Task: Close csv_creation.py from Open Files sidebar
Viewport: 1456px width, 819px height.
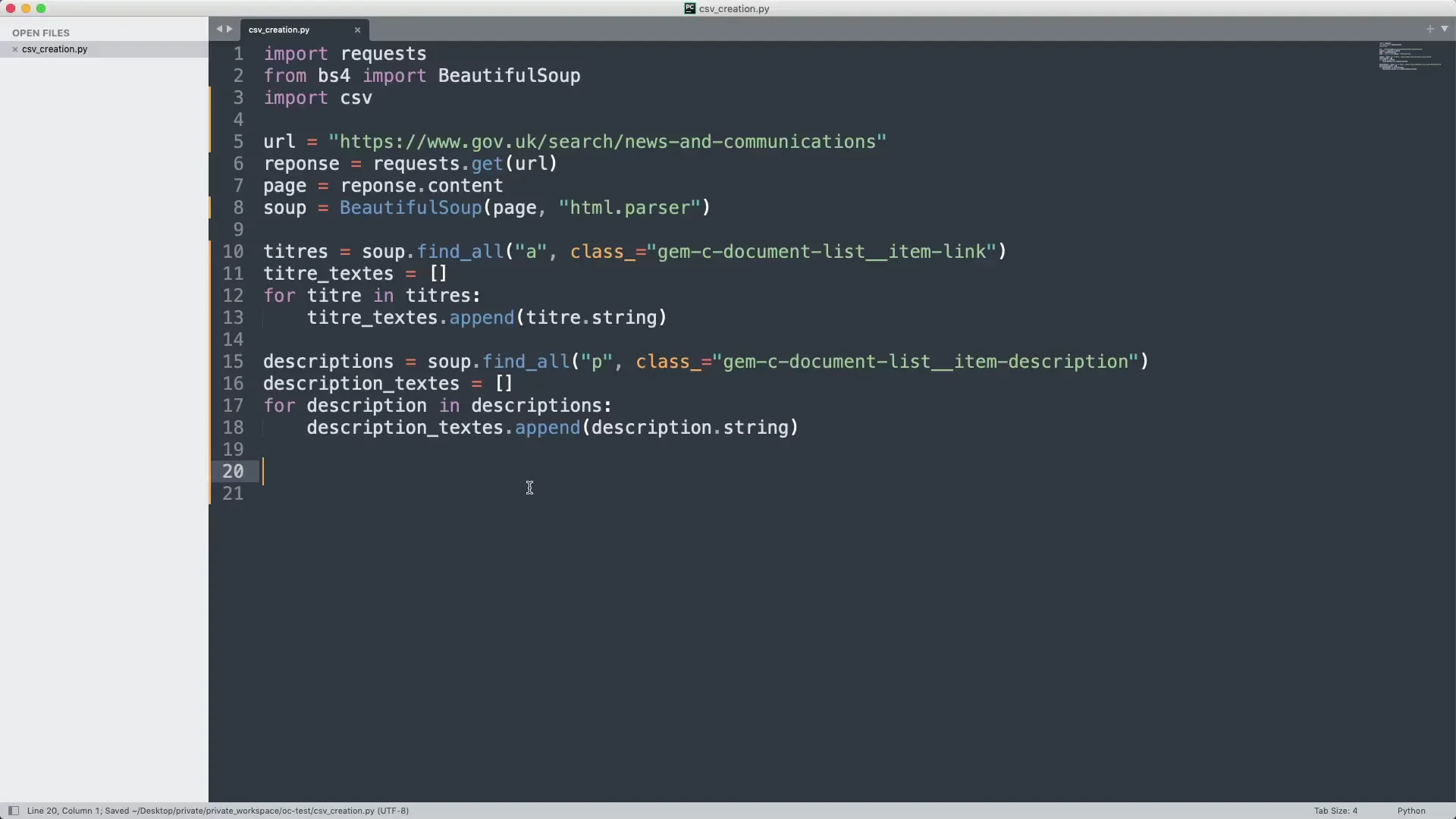Action: click(x=14, y=49)
